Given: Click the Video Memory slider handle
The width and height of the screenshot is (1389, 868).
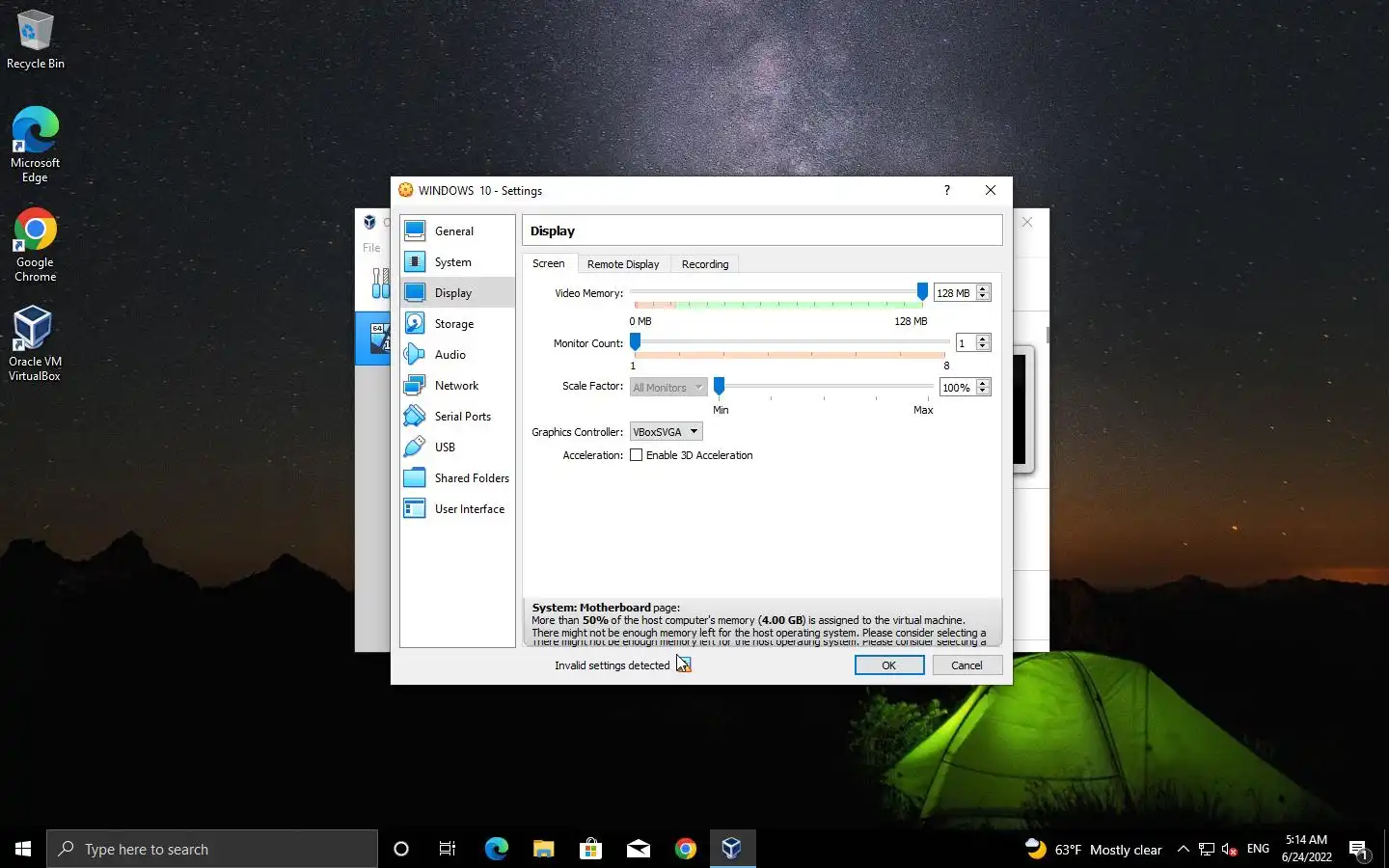Looking at the screenshot, I should tap(922, 291).
